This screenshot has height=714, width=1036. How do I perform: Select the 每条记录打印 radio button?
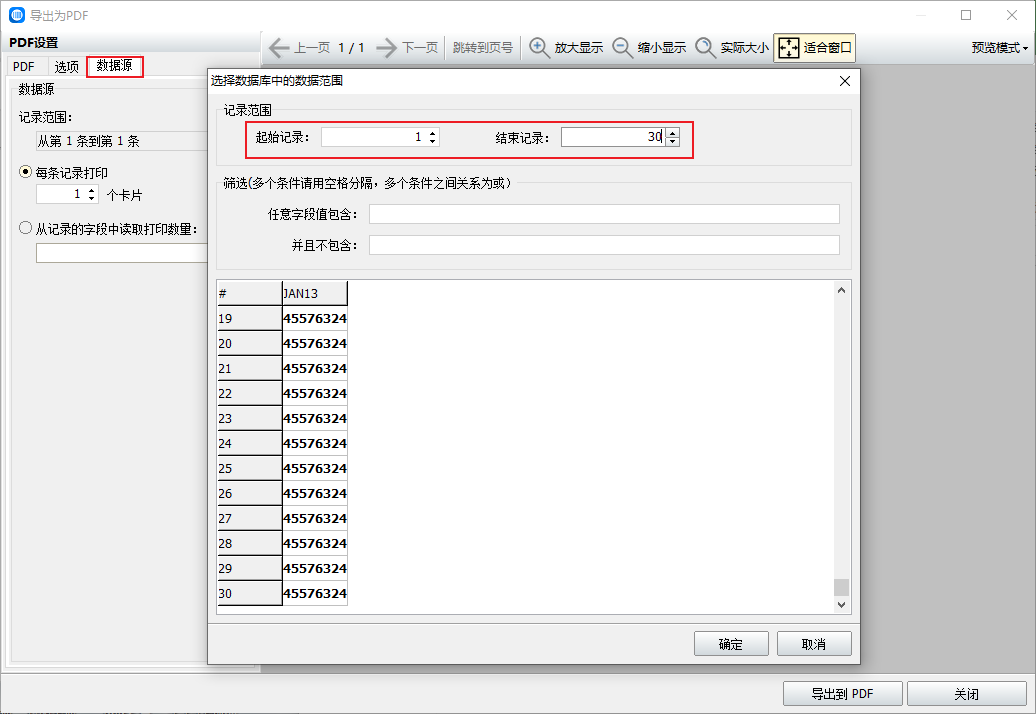[x=25, y=172]
